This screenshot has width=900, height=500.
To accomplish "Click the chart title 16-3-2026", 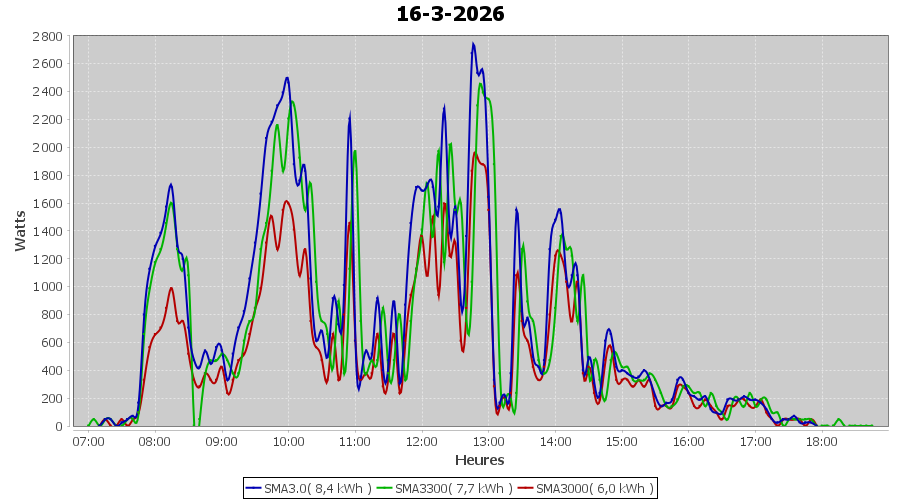I will pos(450,14).
